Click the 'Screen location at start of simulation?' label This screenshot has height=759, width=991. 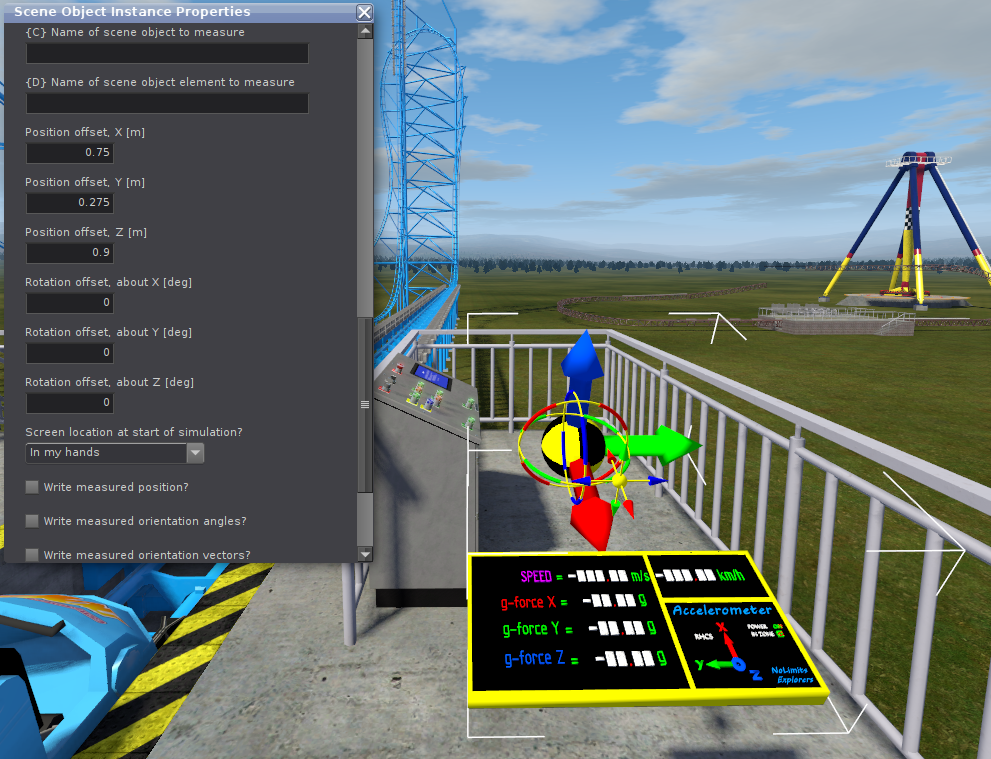coord(134,432)
